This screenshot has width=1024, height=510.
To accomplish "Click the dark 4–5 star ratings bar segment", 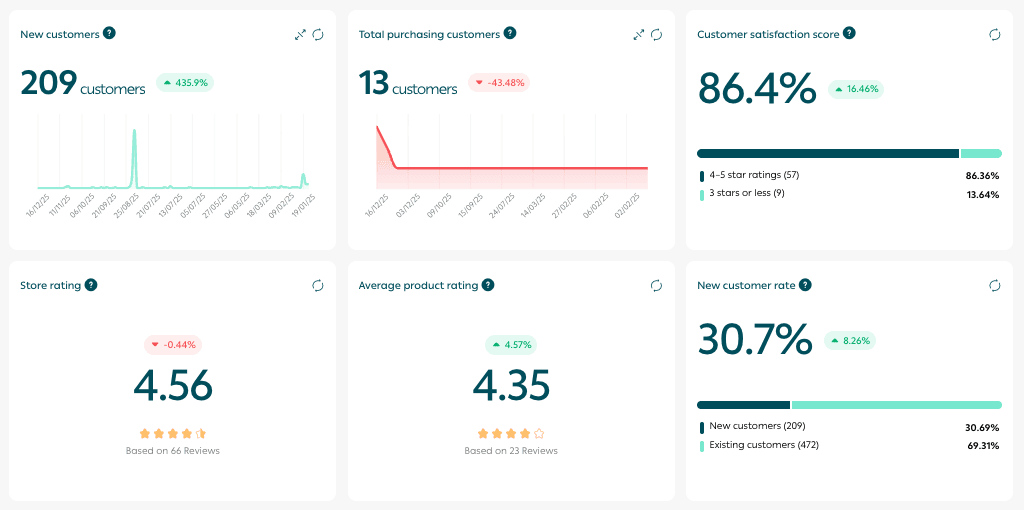I will pos(827,153).
